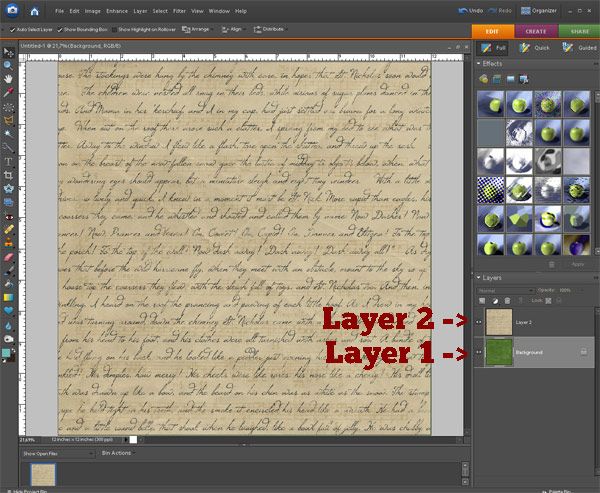Open the Distribute dropdown
Viewport: 600px width, 493px height.
[269, 29]
